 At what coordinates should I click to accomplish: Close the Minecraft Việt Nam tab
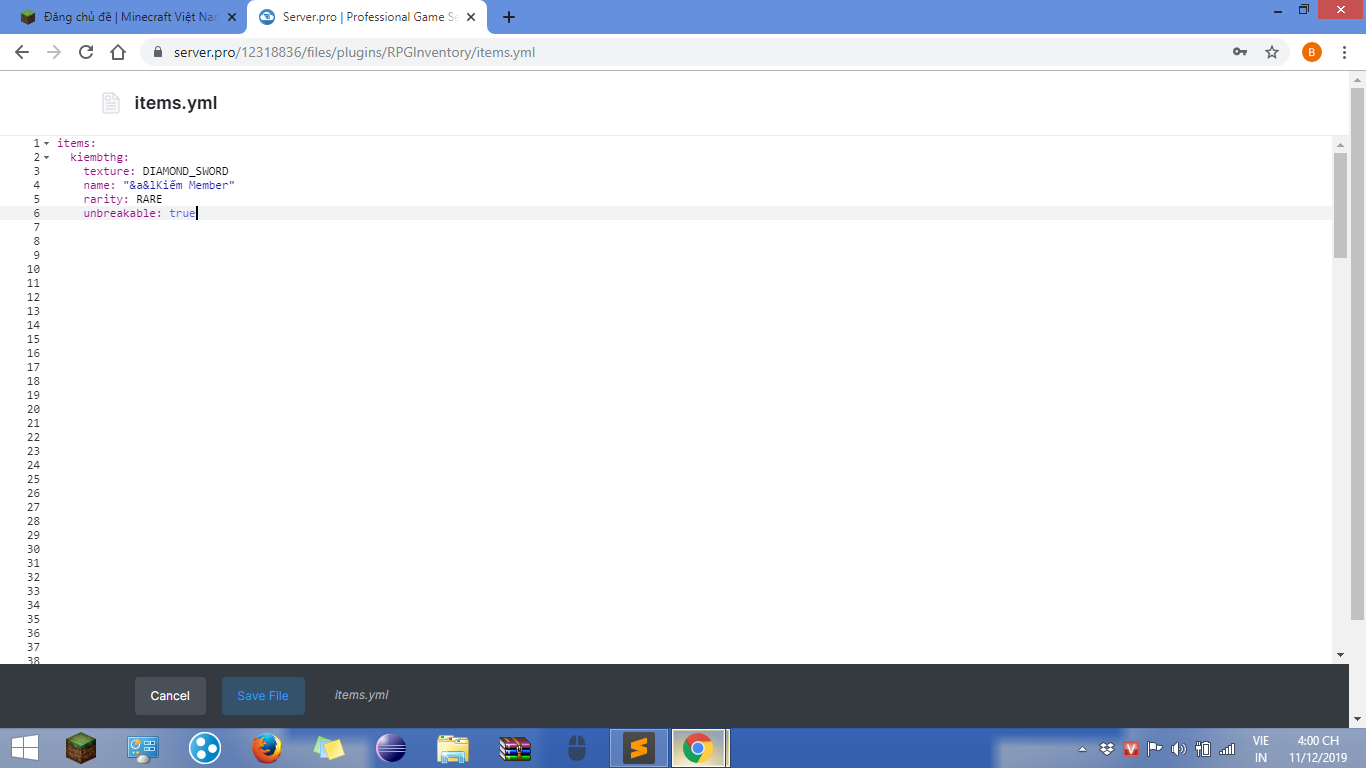(232, 17)
